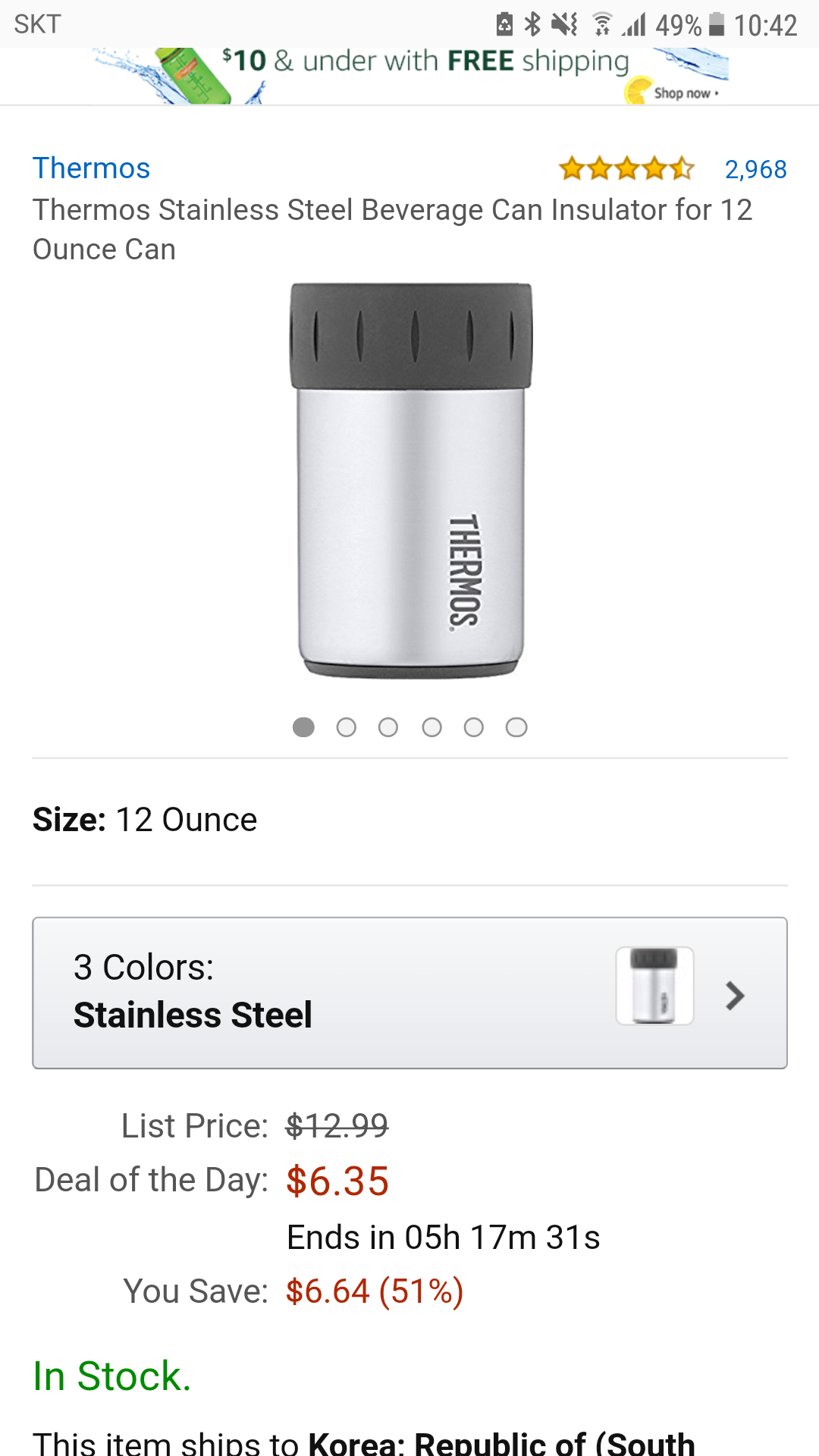
Task: Tap the battery status icon
Action: (x=717, y=24)
